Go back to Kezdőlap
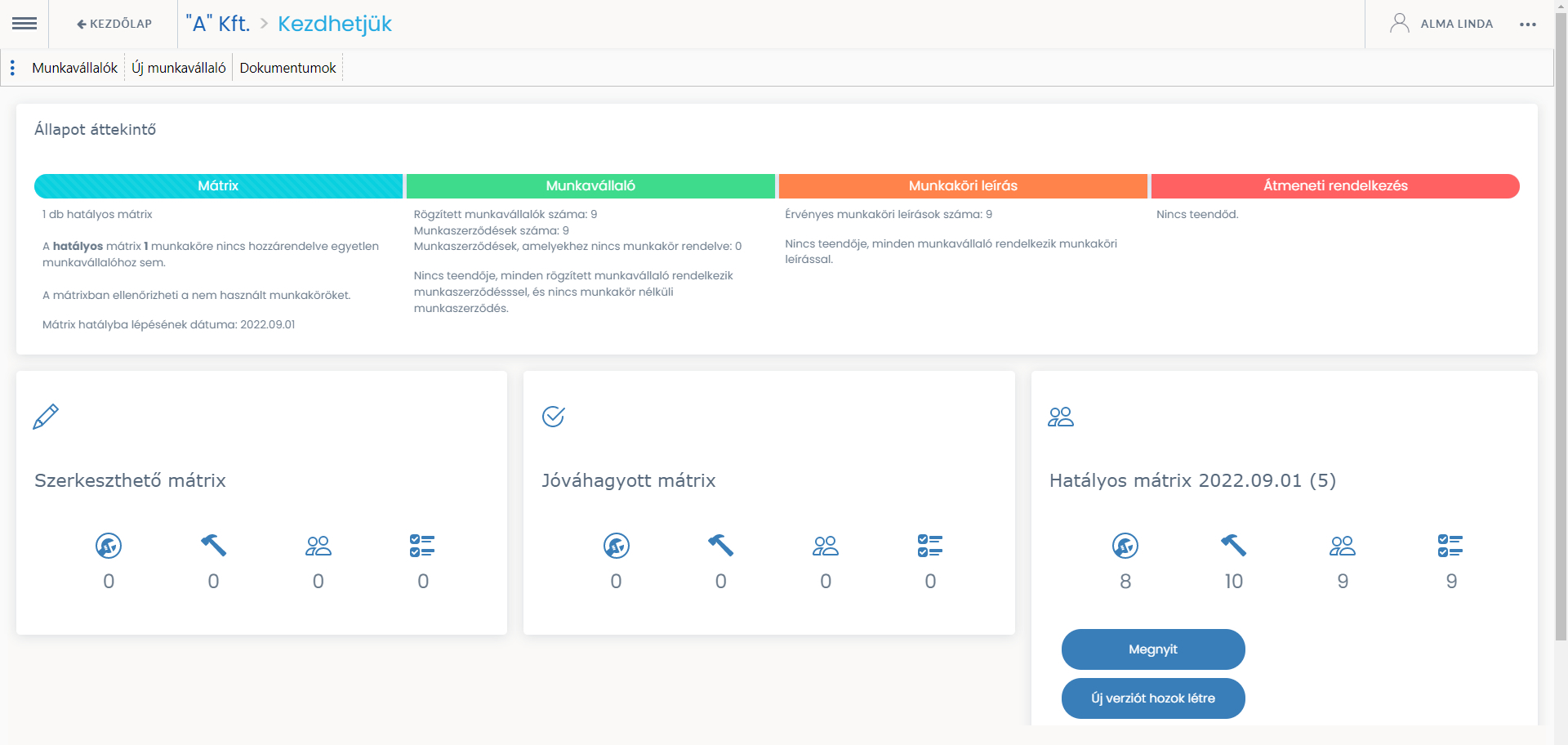The height and width of the screenshot is (745, 1568). click(114, 24)
